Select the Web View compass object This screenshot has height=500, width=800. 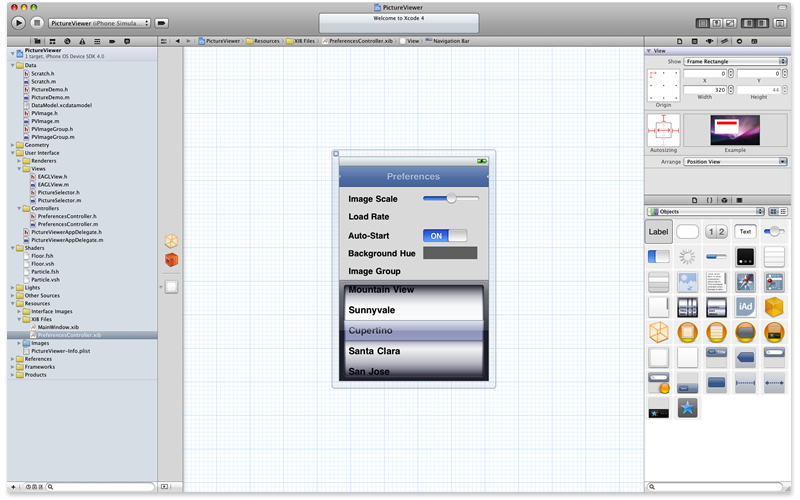click(745, 282)
